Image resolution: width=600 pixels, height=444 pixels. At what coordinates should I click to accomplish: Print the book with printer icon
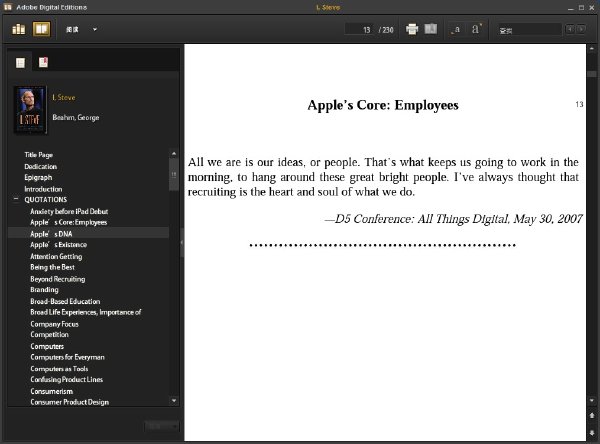tap(412, 29)
